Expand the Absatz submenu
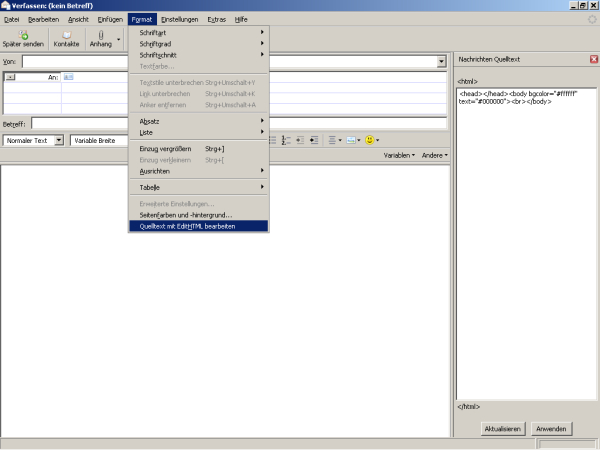This screenshot has height=450, width=600. [199, 121]
